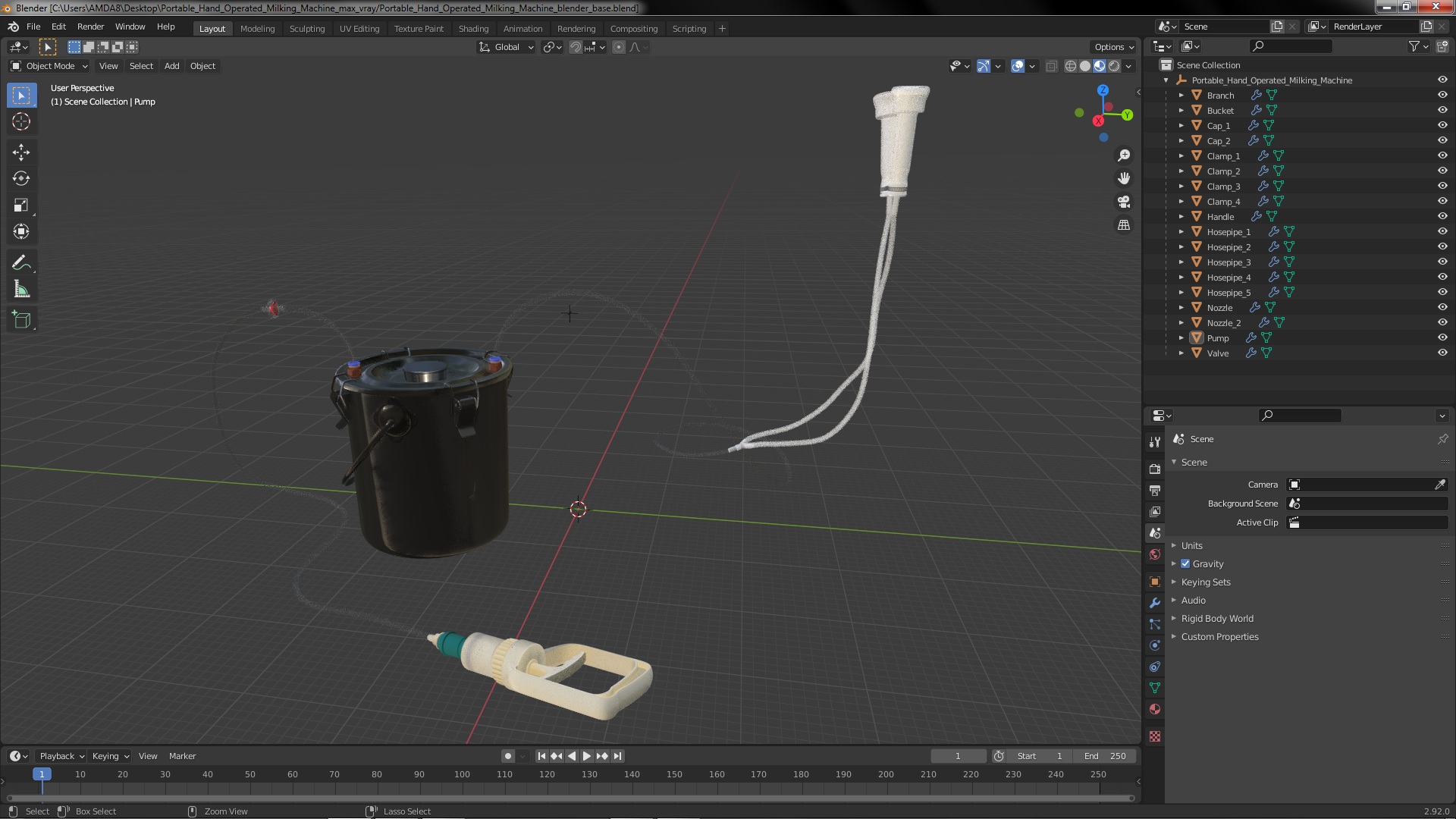The height and width of the screenshot is (819, 1456).
Task: Select the Move tool
Action: (x=21, y=152)
